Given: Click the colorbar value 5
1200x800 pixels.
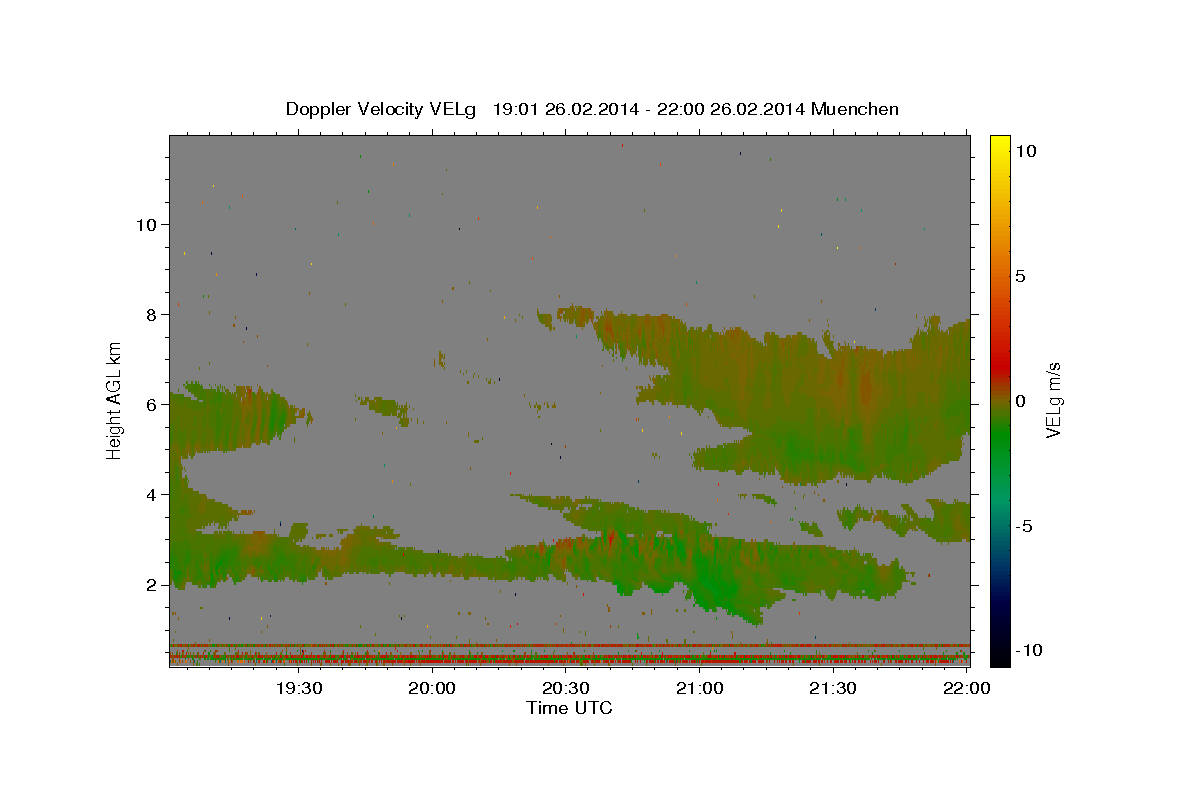Looking at the screenshot, I should pyautogui.click(x=1020, y=276).
